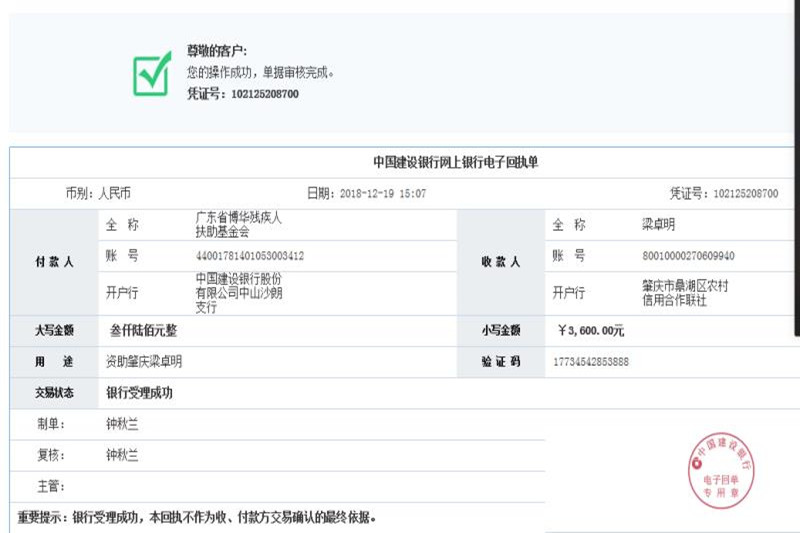The height and width of the screenshot is (533, 800).
Task: Select payer account number 44001781401053003412
Action: coord(249,256)
